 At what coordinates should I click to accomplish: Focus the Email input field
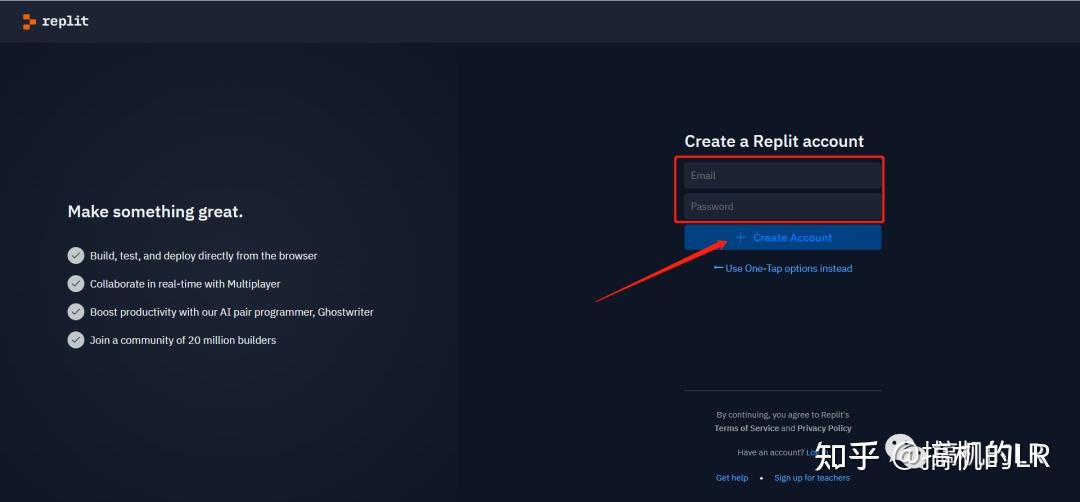[782, 176]
